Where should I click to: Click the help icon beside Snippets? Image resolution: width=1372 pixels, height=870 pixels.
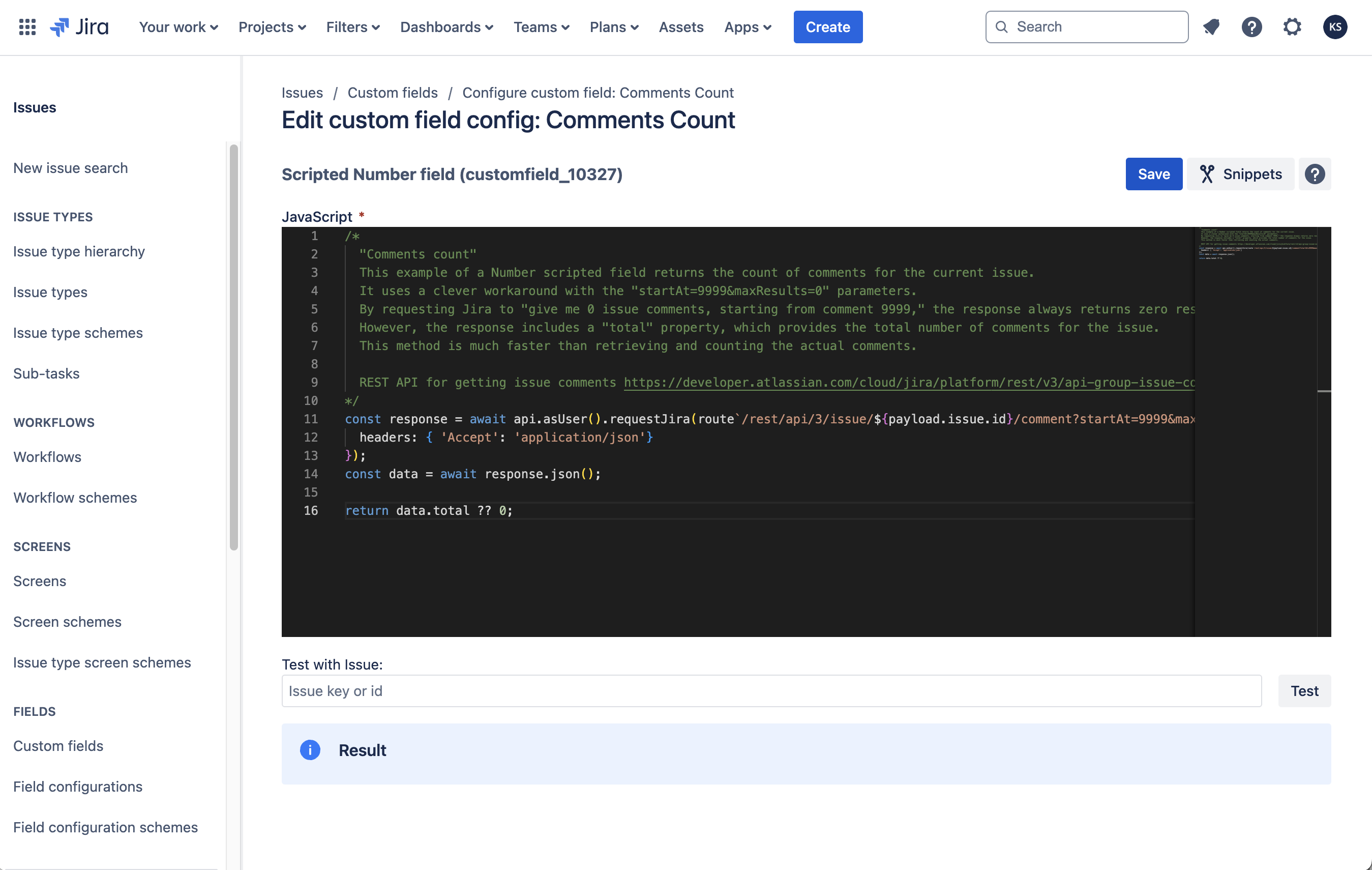click(1315, 174)
